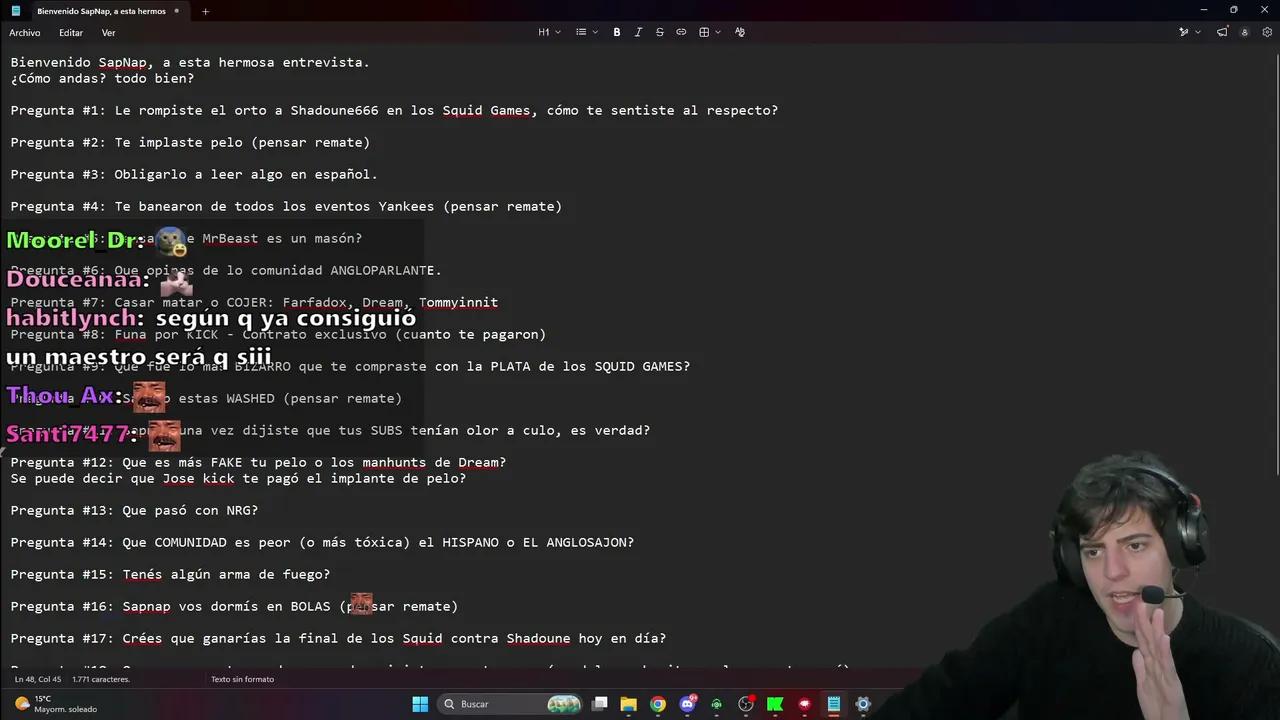The image size is (1280, 720).
Task: Click 'Jose kick' in the hair implant line
Action: pyautogui.click(x=198, y=478)
